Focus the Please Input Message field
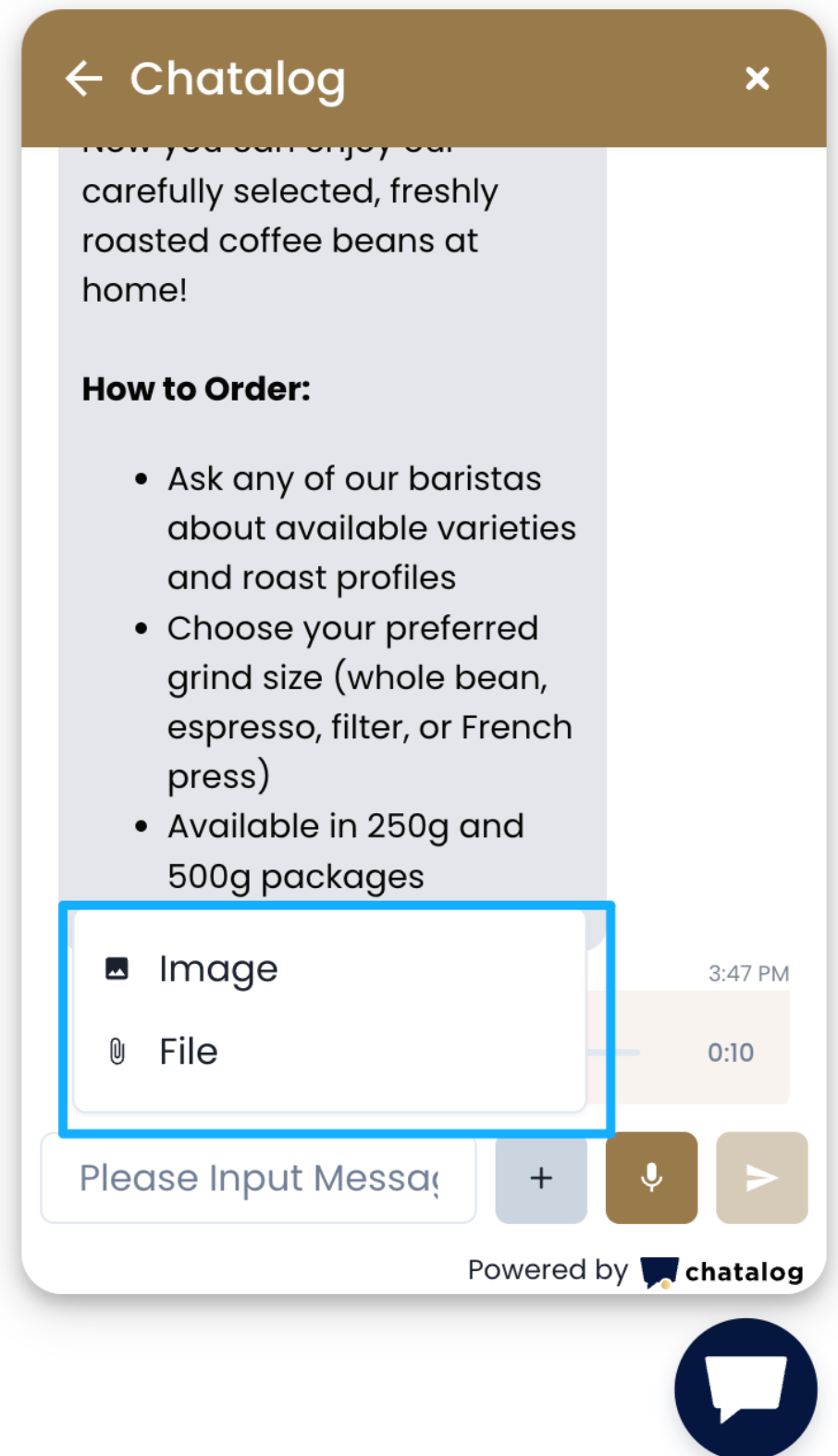Image resolution: width=838 pixels, height=1456 pixels. pyautogui.click(x=258, y=1178)
